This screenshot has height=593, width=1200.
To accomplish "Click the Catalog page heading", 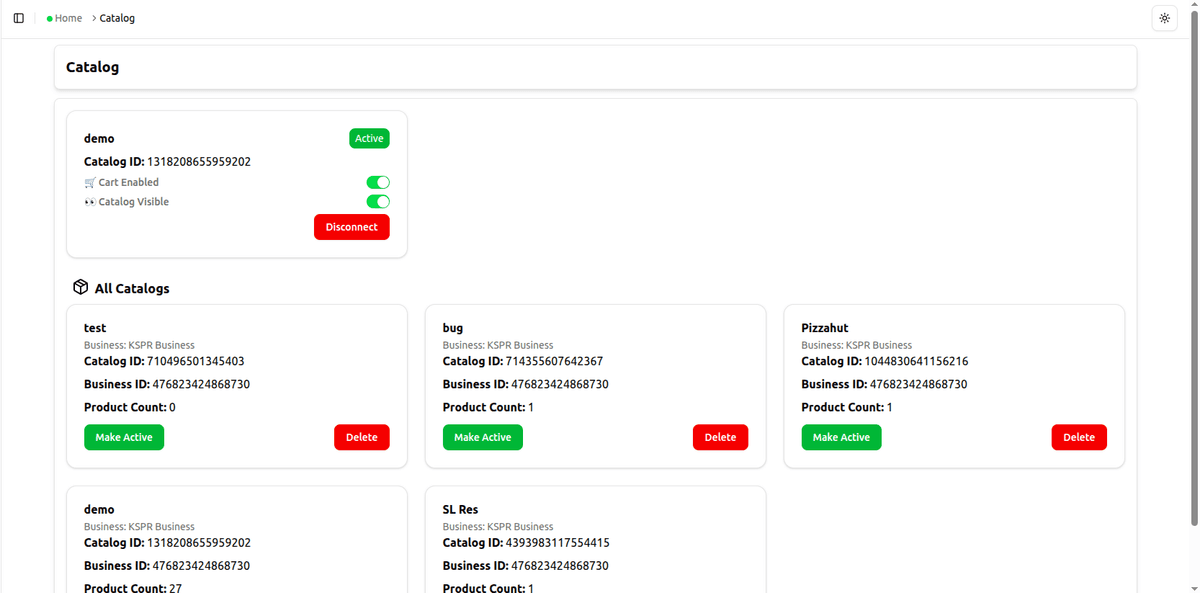I will (92, 66).
